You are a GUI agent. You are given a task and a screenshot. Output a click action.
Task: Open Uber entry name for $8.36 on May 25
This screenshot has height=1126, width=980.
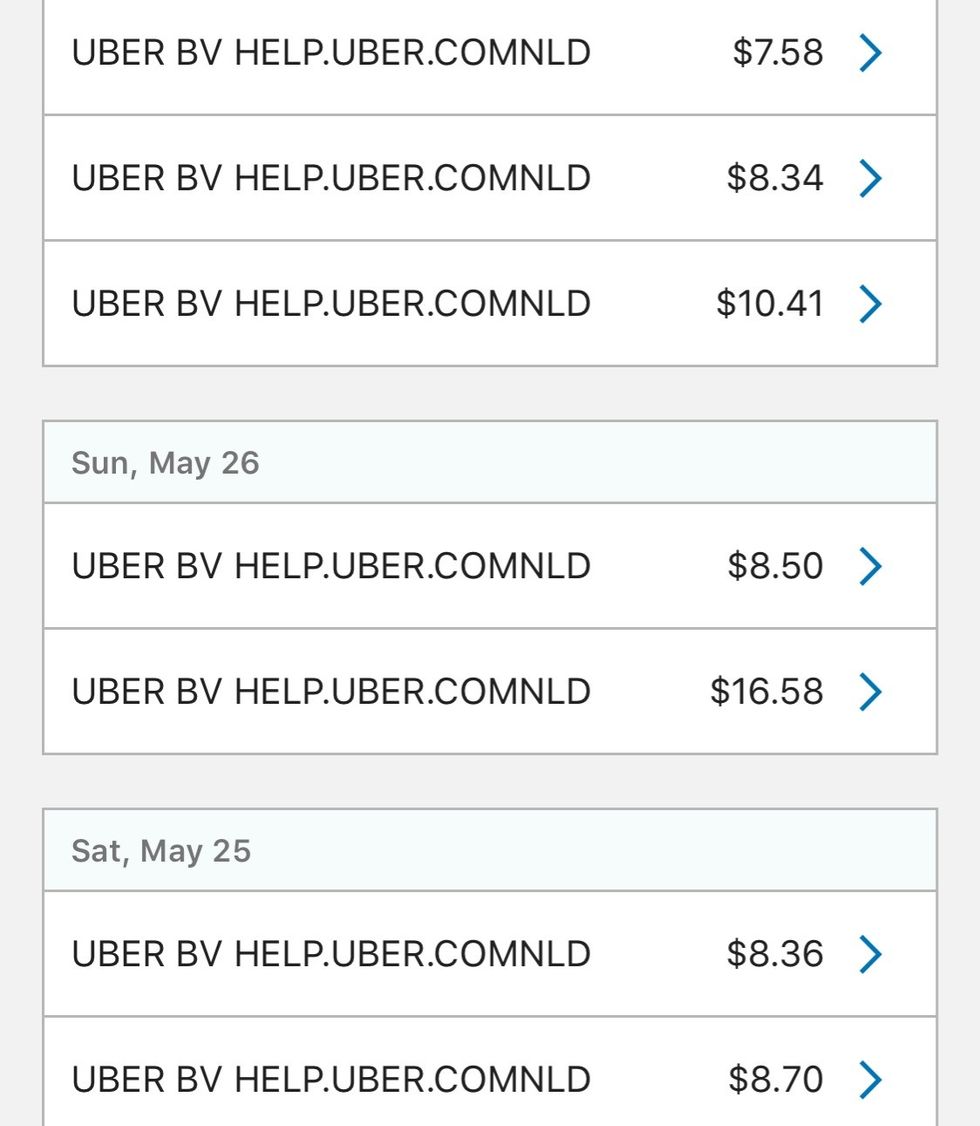[331, 954]
